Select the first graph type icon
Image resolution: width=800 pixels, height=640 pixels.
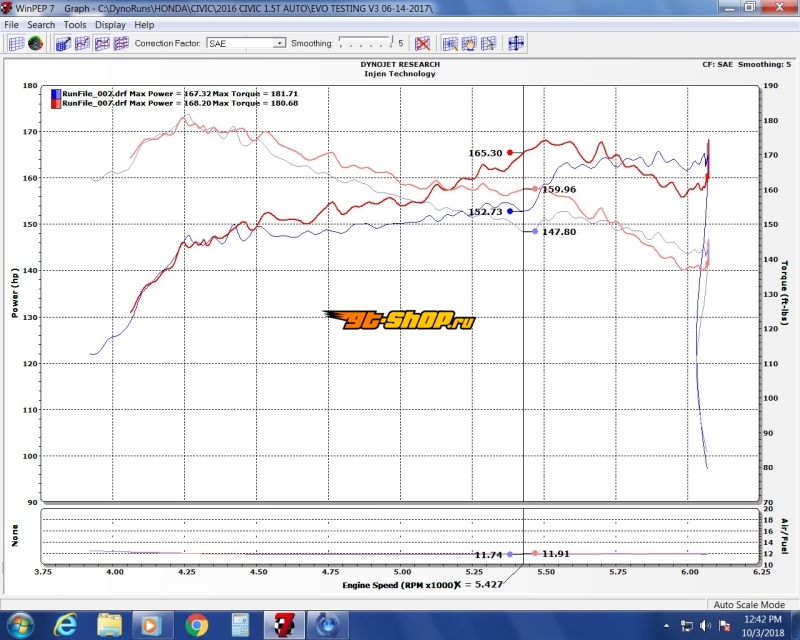point(63,43)
